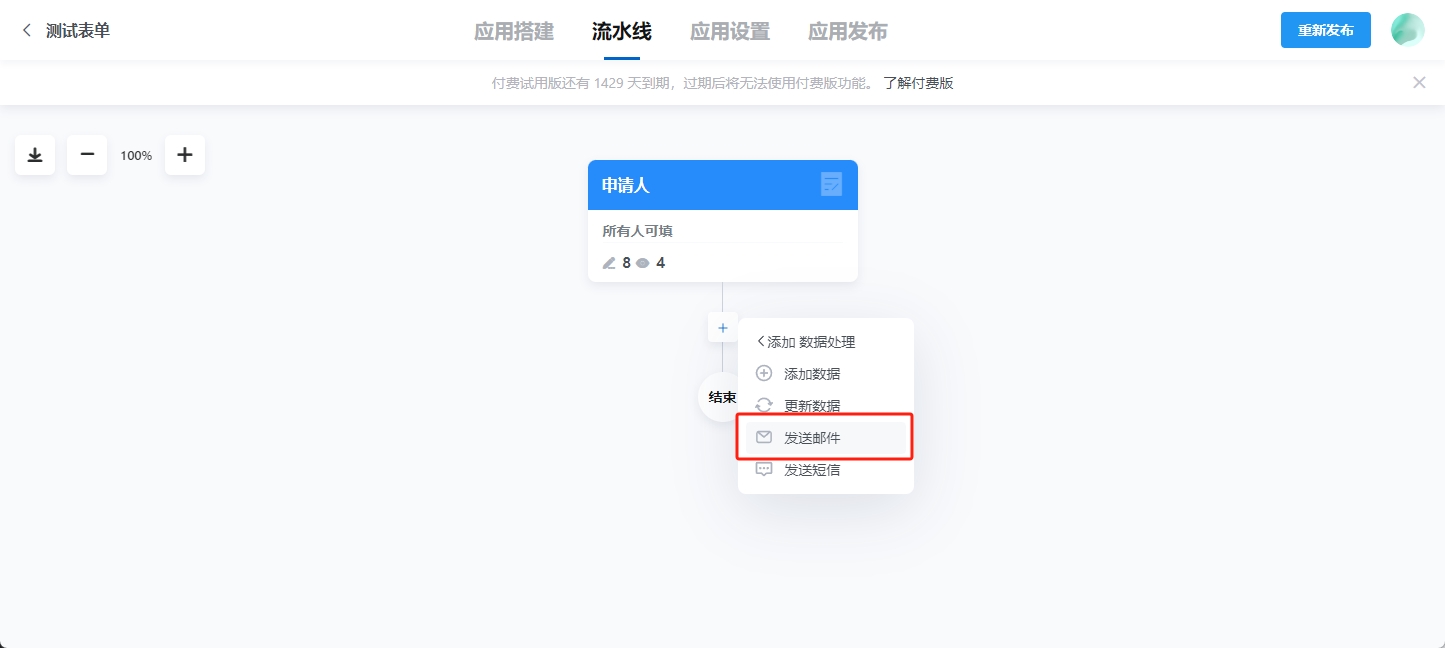Click the message bubble icon beside 发送短信
The height and width of the screenshot is (648, 1445).
click(x=763, y=469)
